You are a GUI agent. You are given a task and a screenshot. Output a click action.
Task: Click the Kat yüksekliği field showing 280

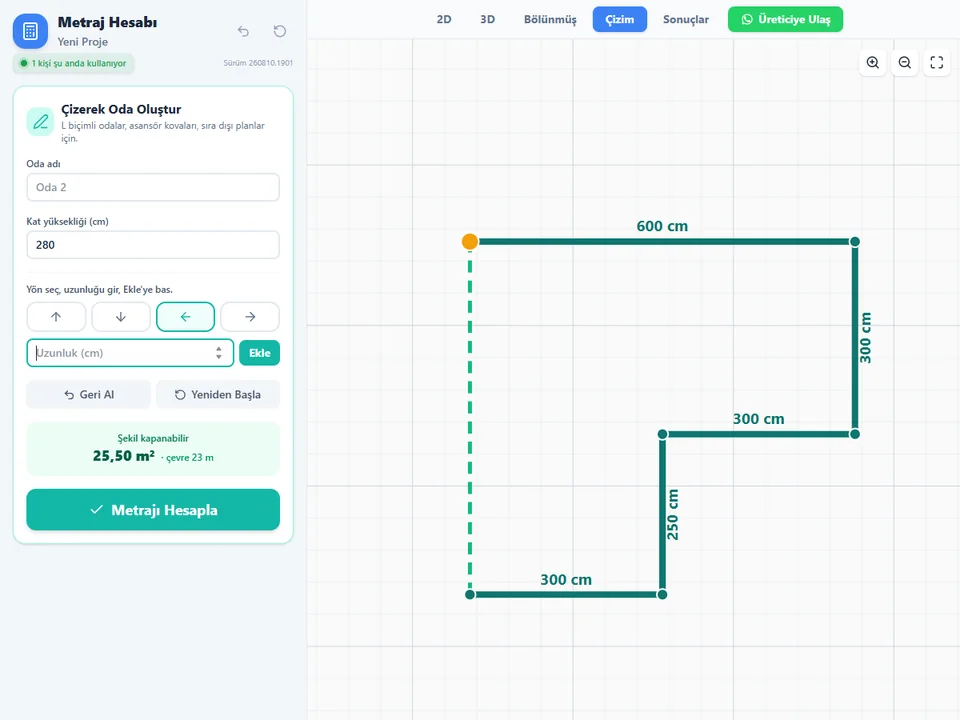coord(153,245)
